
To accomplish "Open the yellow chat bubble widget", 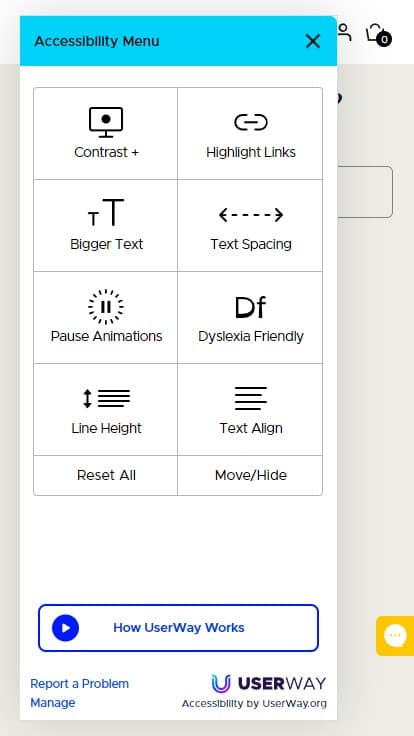I will 395,636.
